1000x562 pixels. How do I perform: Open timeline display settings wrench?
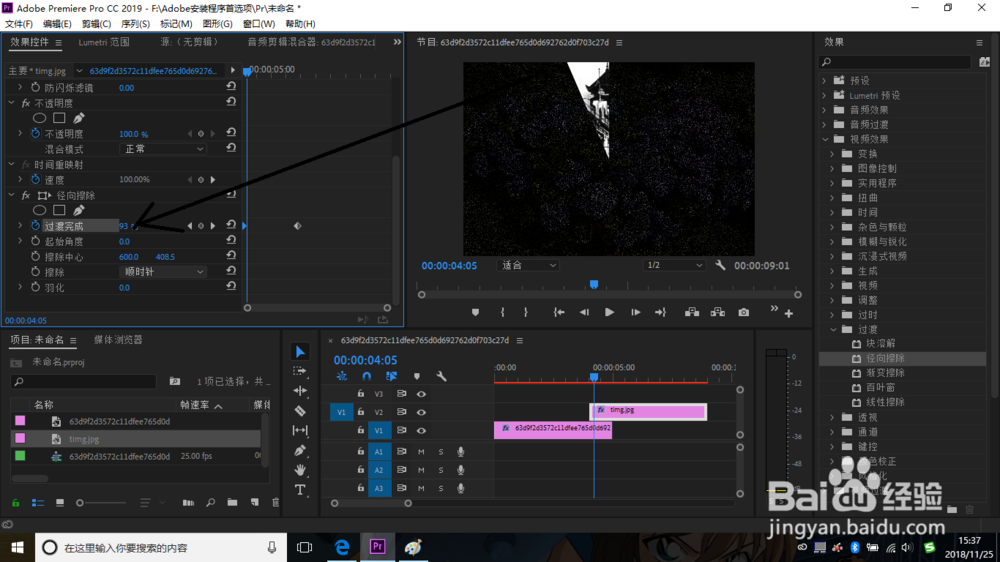click(441, 377)
